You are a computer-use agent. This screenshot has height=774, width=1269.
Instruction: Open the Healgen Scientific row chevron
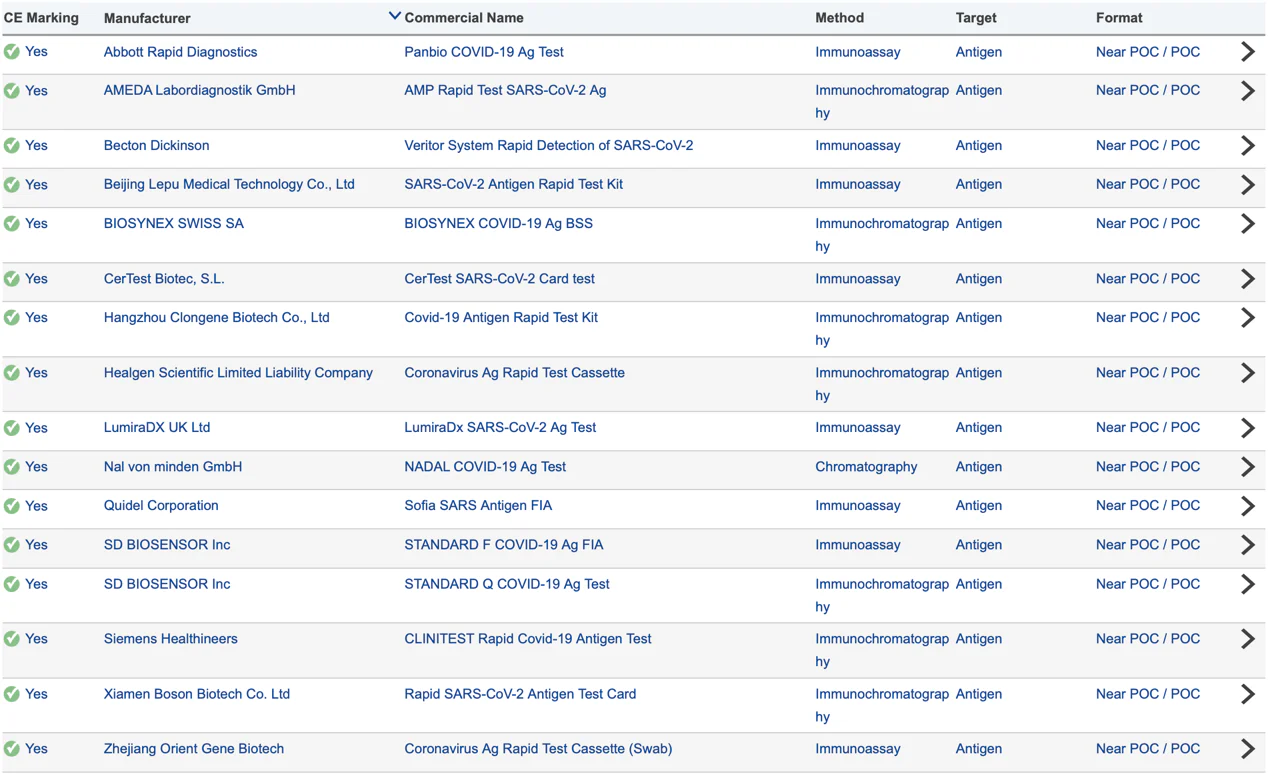pyautogui.click(x=1247, y=373)
